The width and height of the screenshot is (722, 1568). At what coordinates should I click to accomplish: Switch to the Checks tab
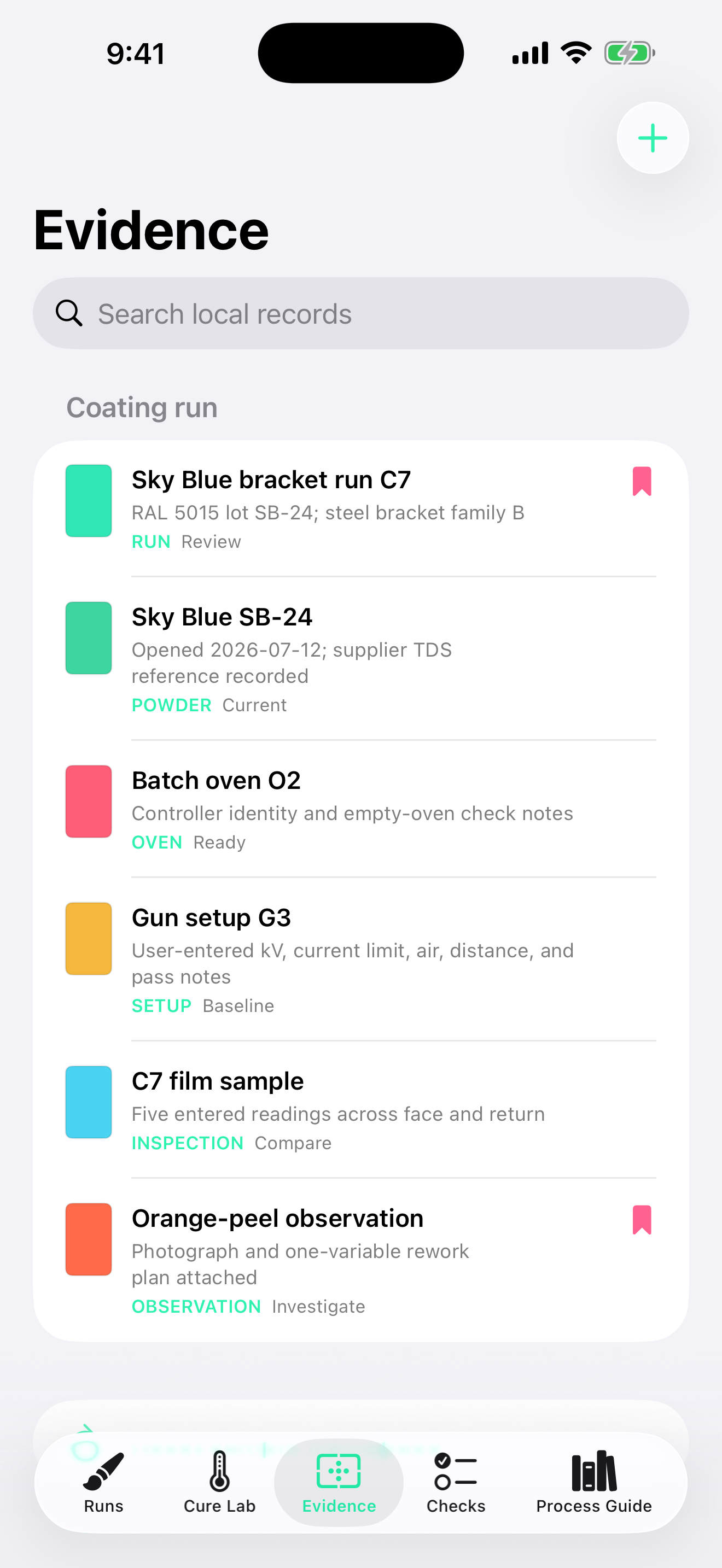click(456, 1483)
